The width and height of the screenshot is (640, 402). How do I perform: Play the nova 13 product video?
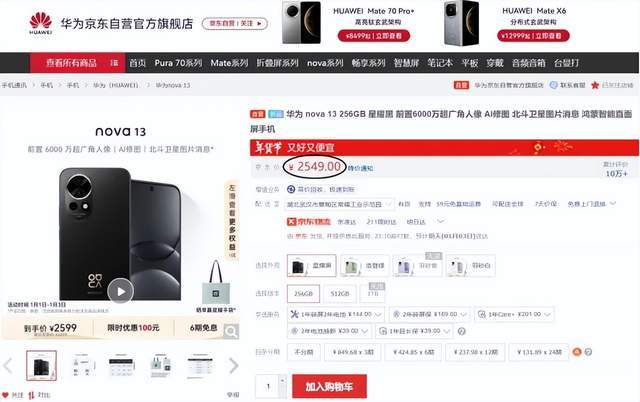(x=120, y=291)
